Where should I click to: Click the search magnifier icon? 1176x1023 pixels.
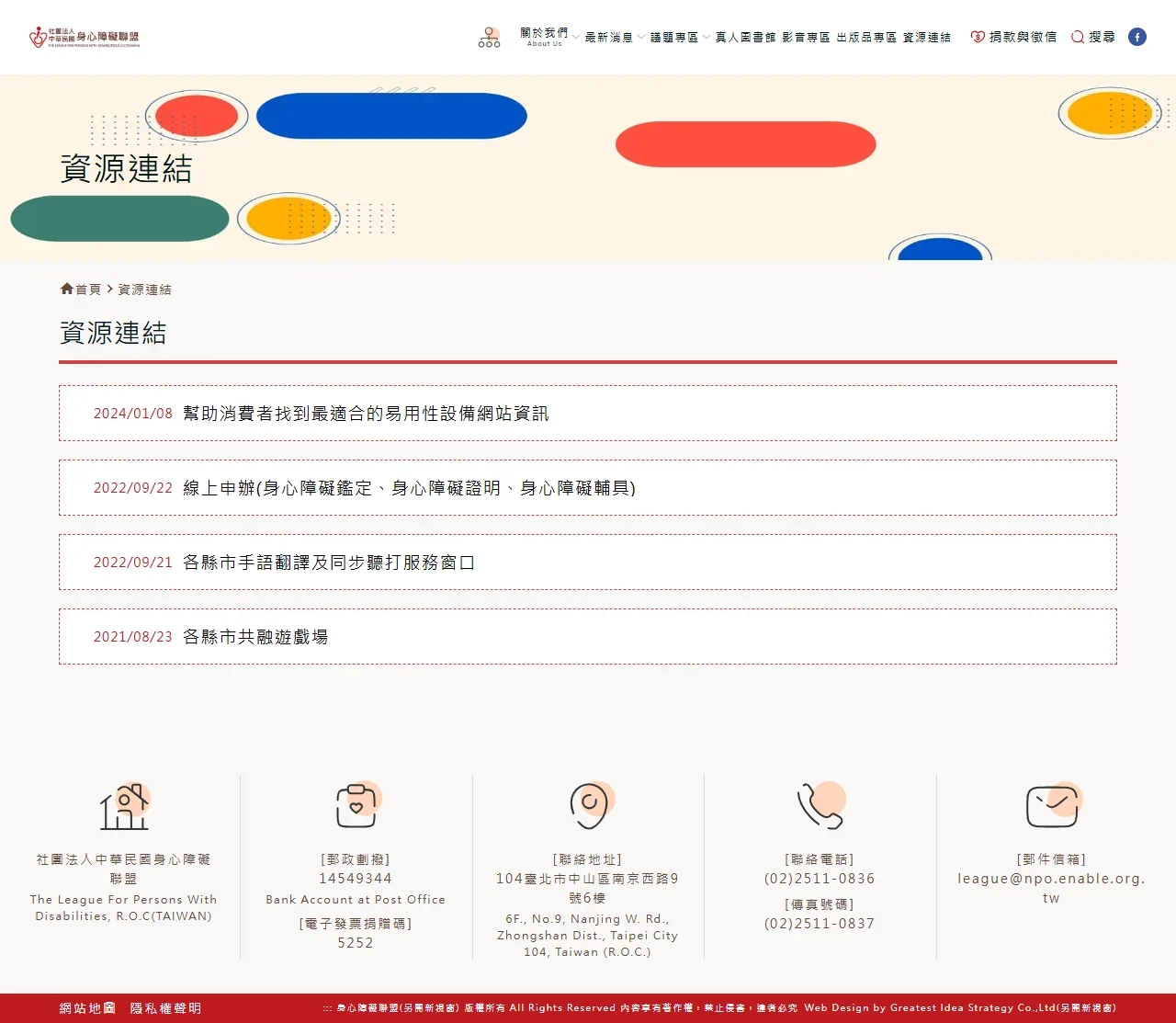[1077, 37]
